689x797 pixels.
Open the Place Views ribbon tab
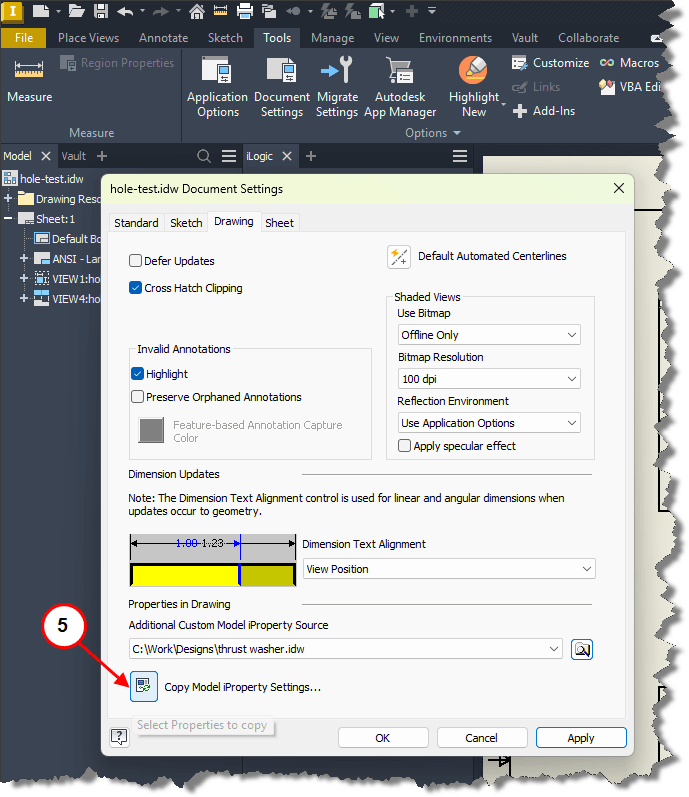[88, 38]
